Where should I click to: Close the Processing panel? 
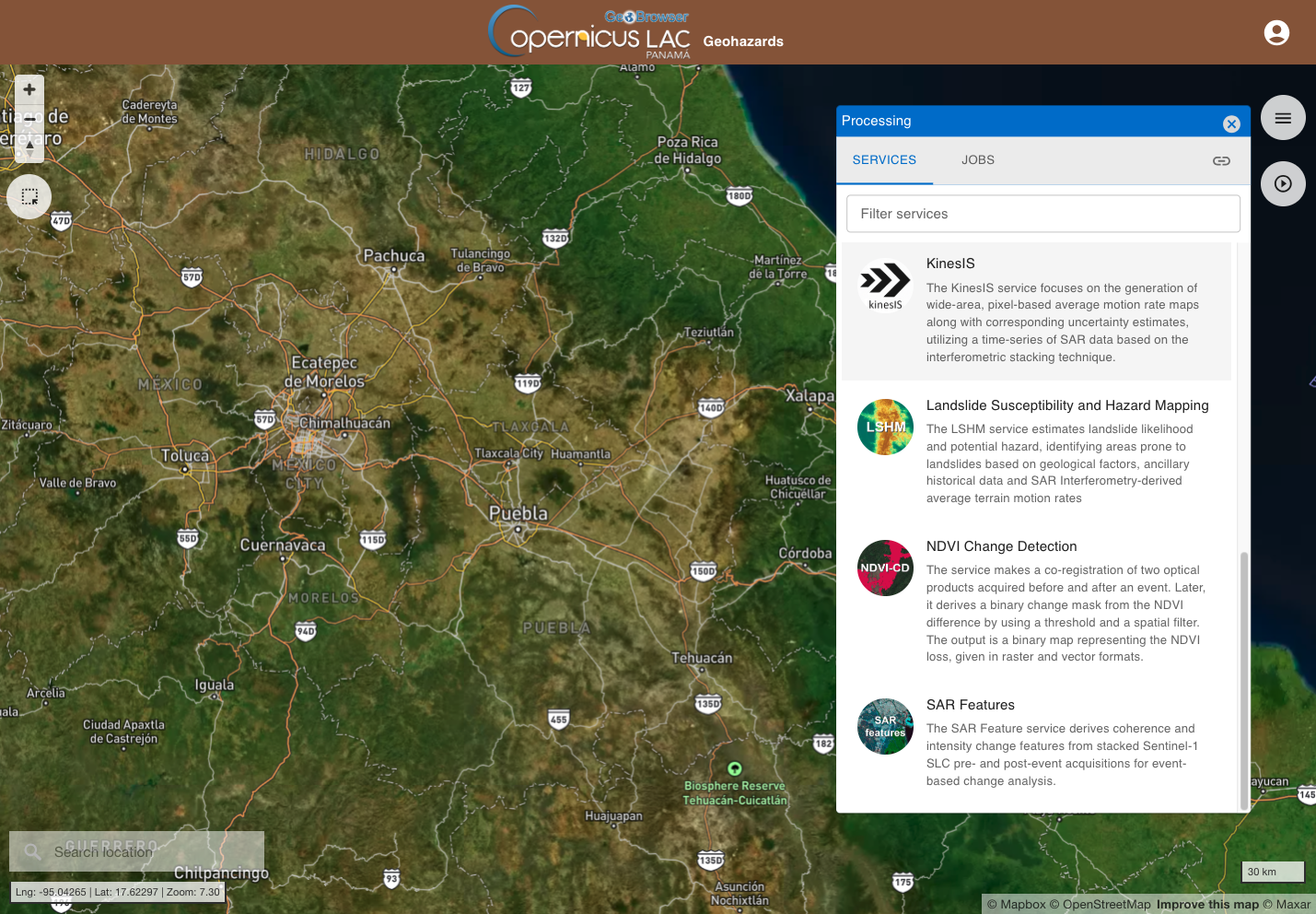1231,123
